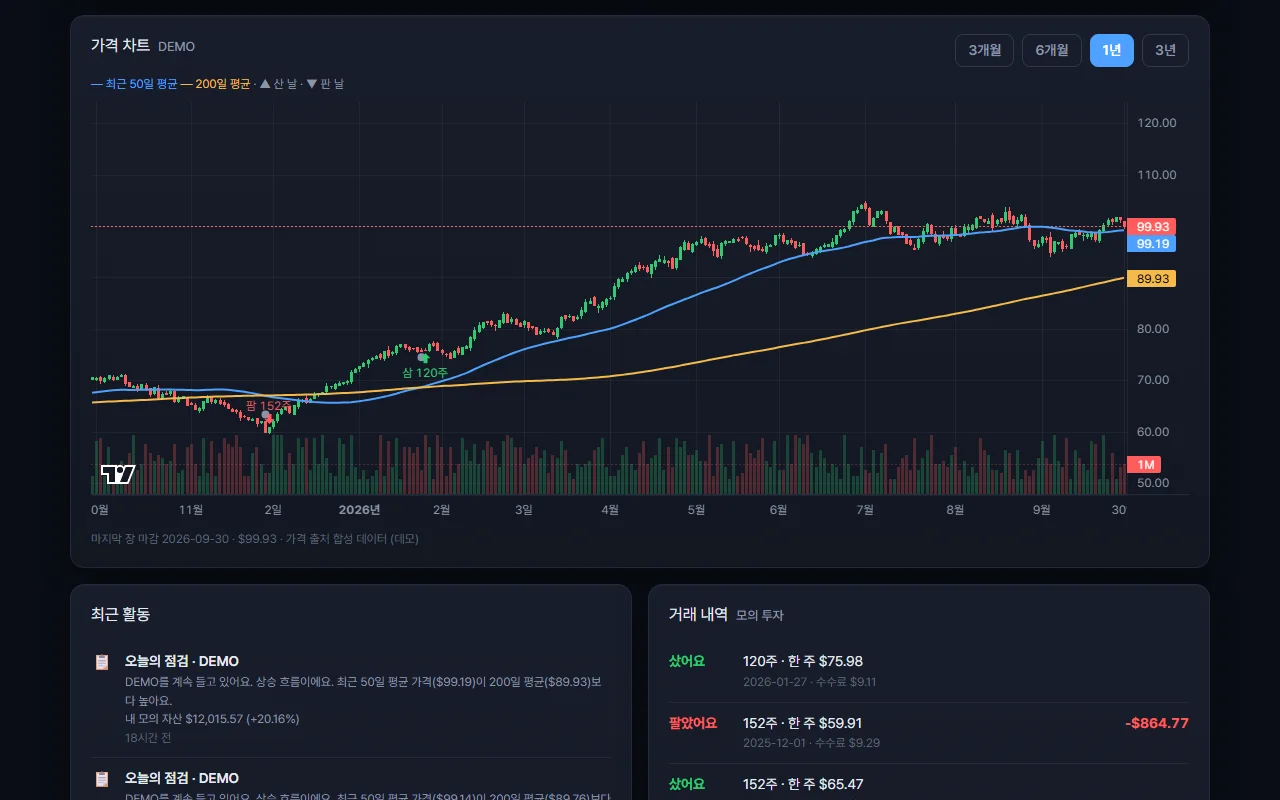The height and width of the screenshot is (800, 1280).
Task: Switch chart range to 6개월
Action: pyautogui.click(x=1052, y=50)
